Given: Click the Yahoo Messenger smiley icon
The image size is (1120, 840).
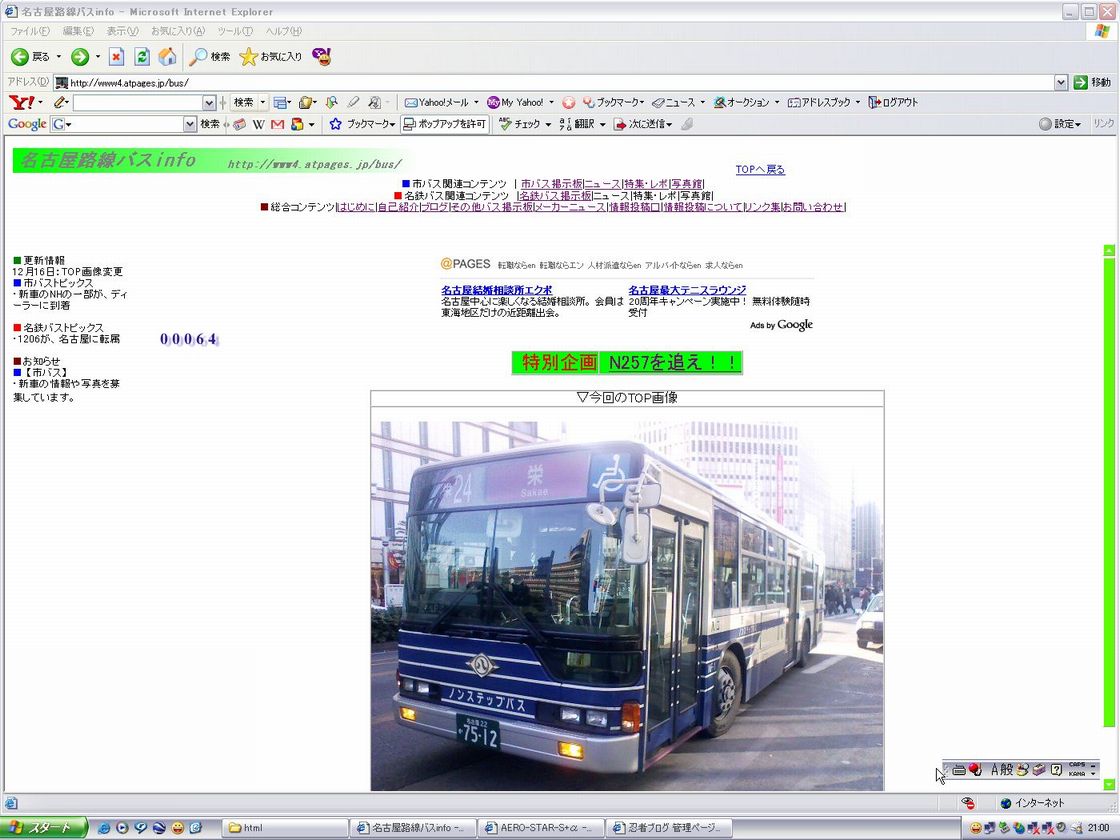Looking at the screenshot, I should tap(322, 56).
